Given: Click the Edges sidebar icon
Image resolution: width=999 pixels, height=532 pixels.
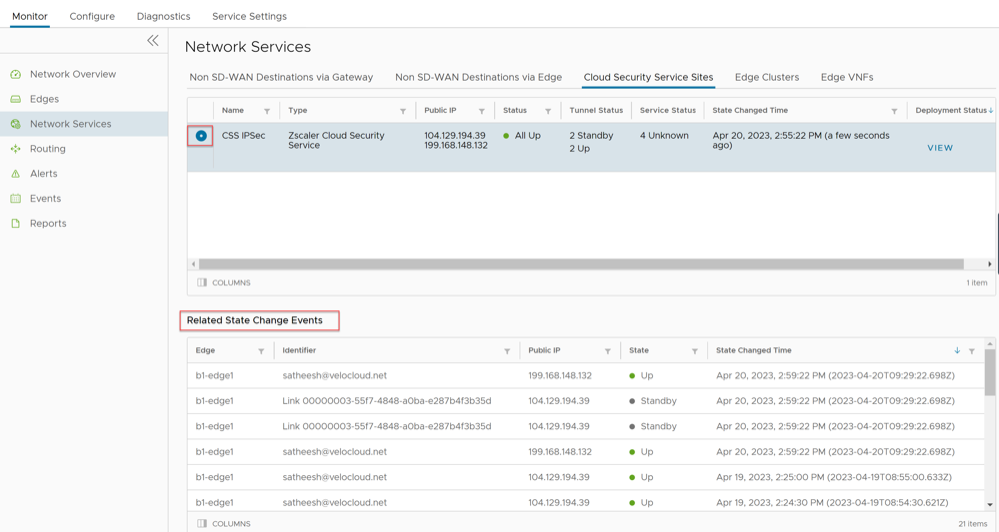Looking at the screenshot, I should coord(15,99).
